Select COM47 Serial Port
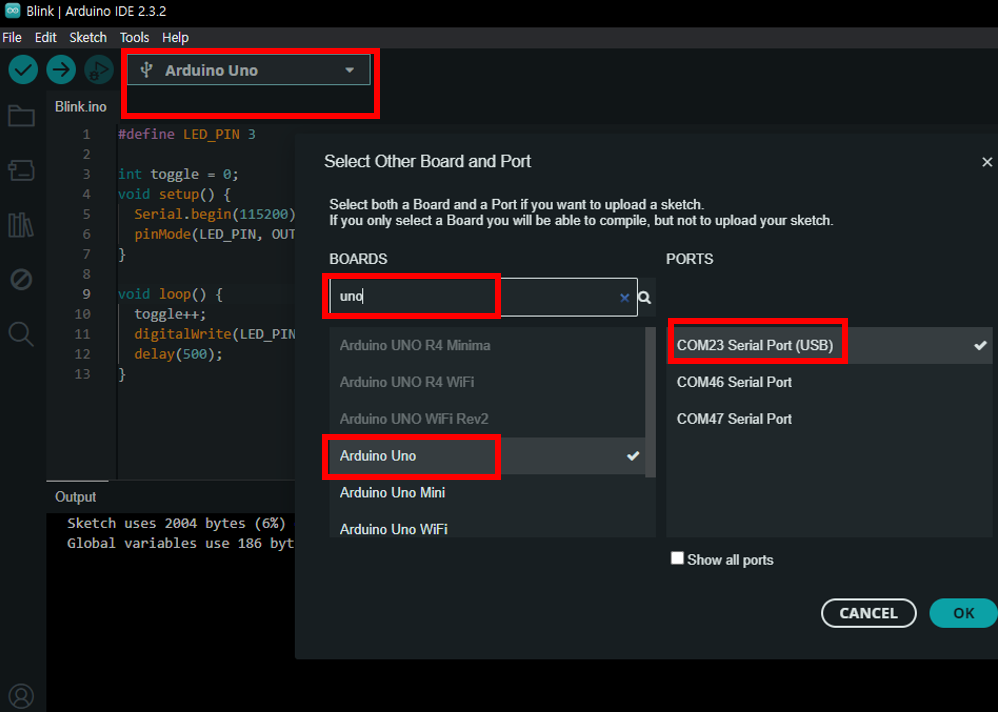Viewport: 998px width, 712px height. pos(829,419)
